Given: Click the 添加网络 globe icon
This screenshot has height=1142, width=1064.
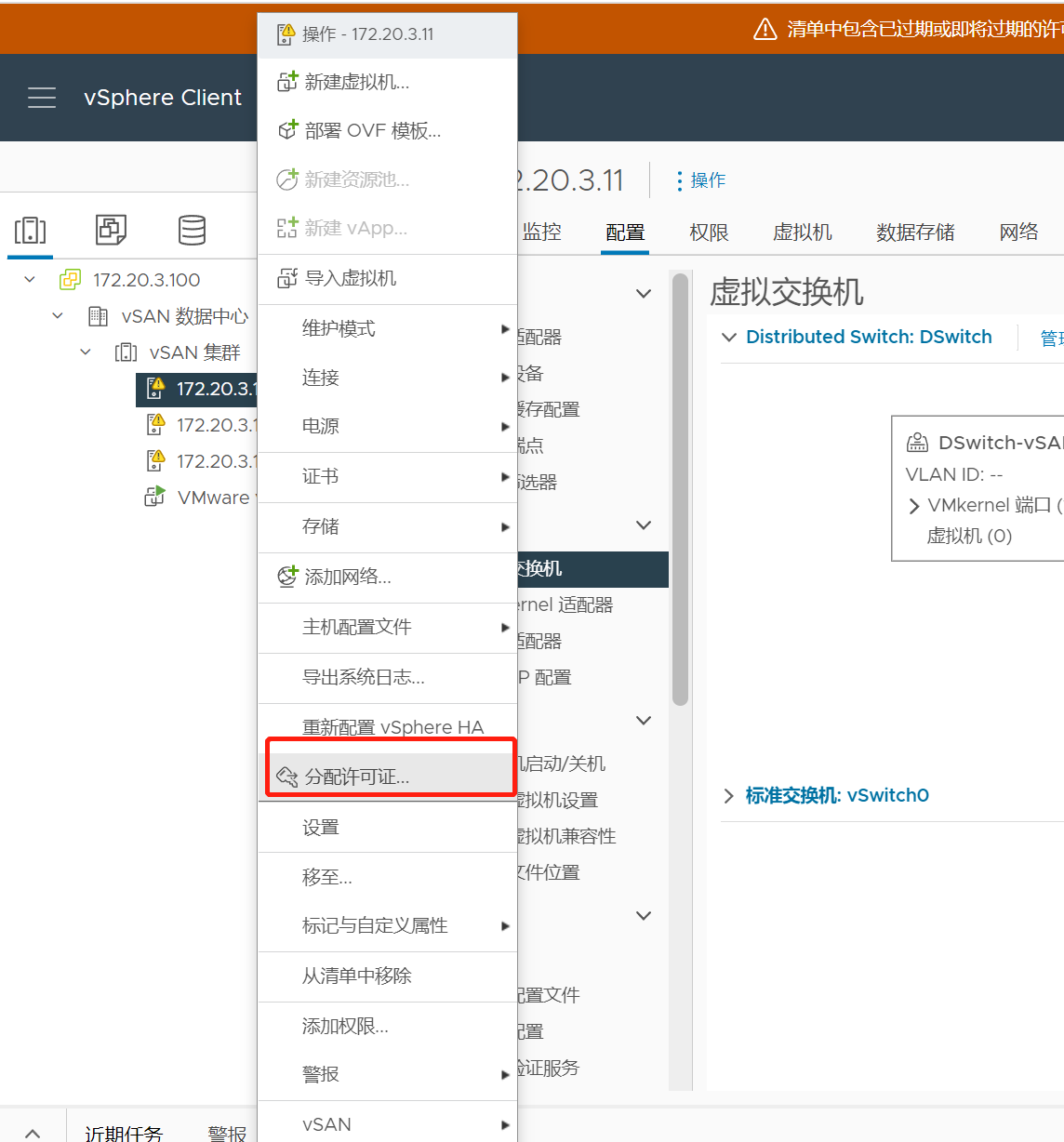Looking at the screenshot, I should [x=287, y=577].
